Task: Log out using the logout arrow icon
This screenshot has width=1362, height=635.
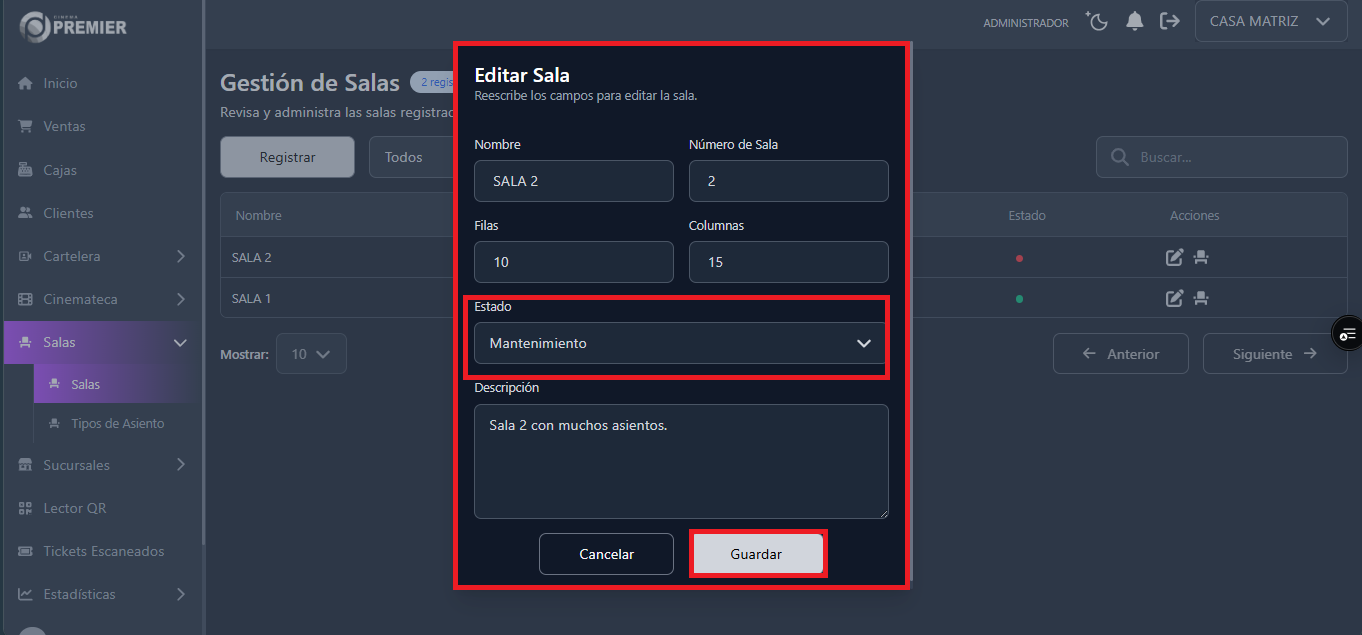Action: (x=1170, y=20)
